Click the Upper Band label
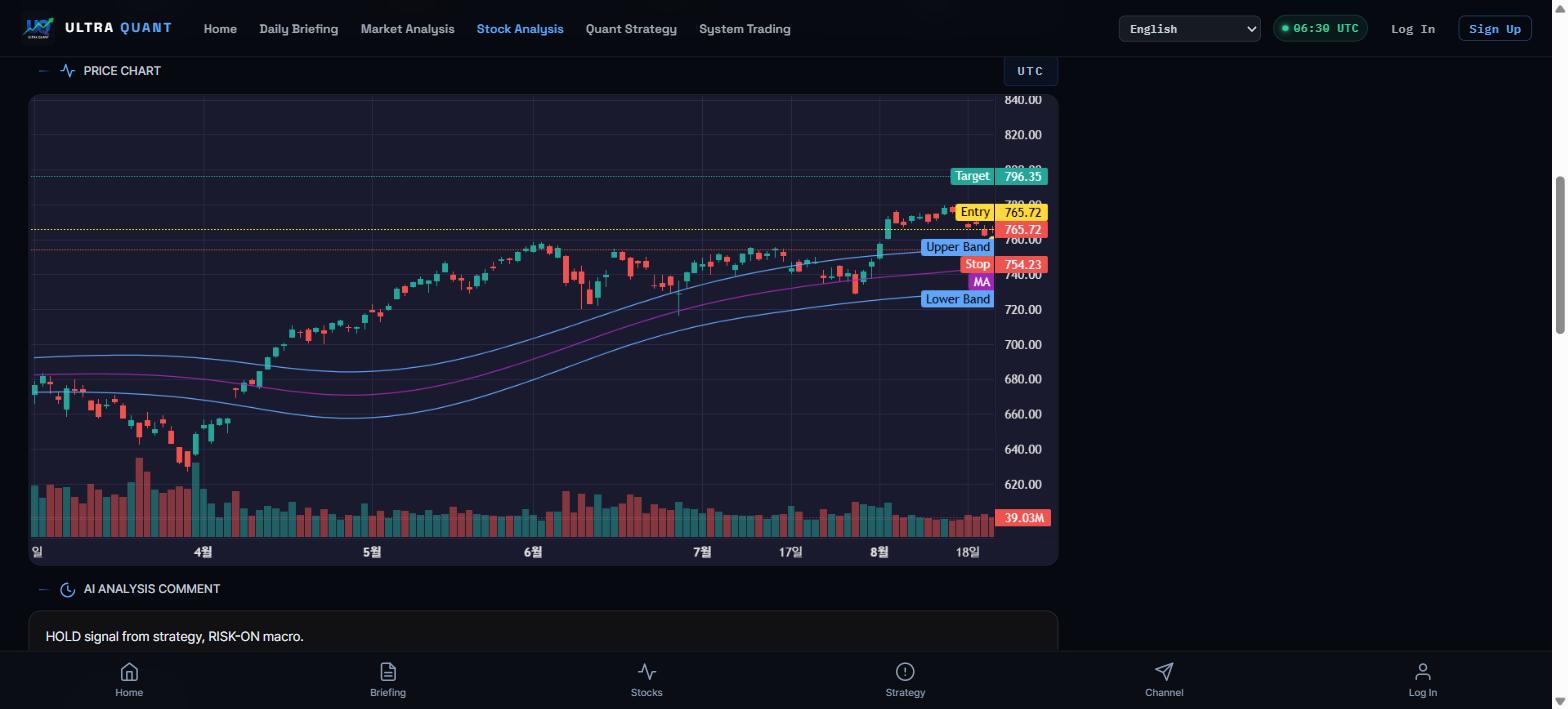The height and width of the screenshot is (709, 1568). [x=958, y=247]
